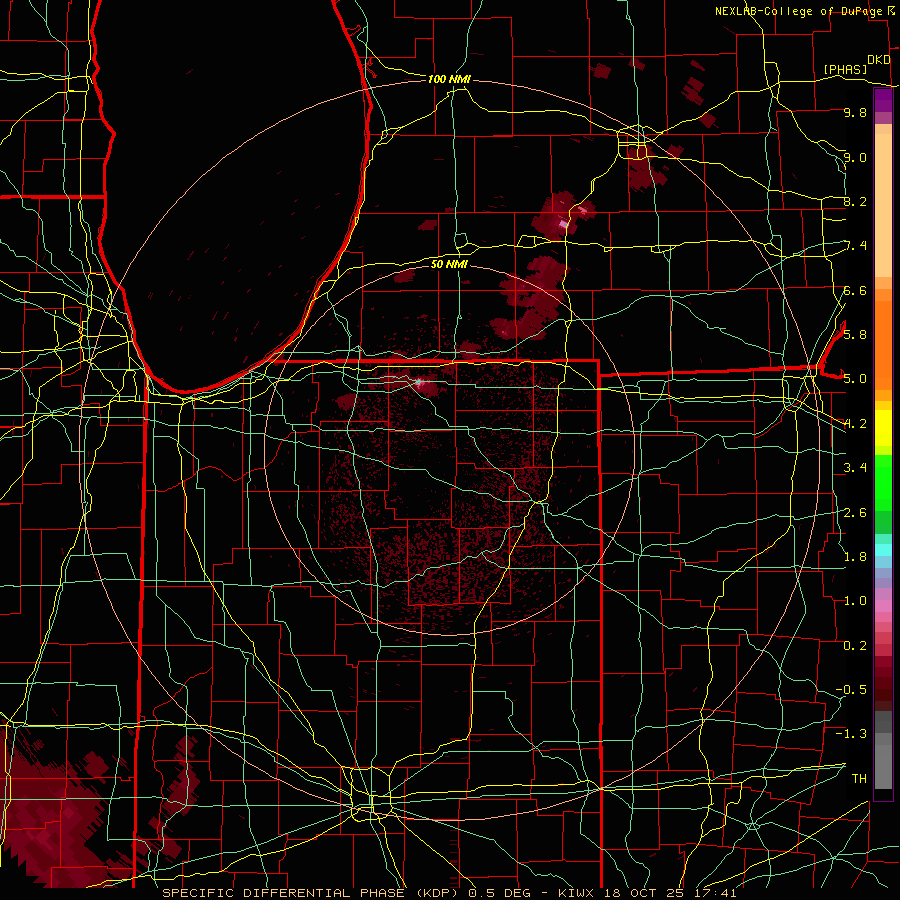This screenshot has height=900, width=900.
Task: Click the -0.5 value on the scale
Action: pos(851,689)
